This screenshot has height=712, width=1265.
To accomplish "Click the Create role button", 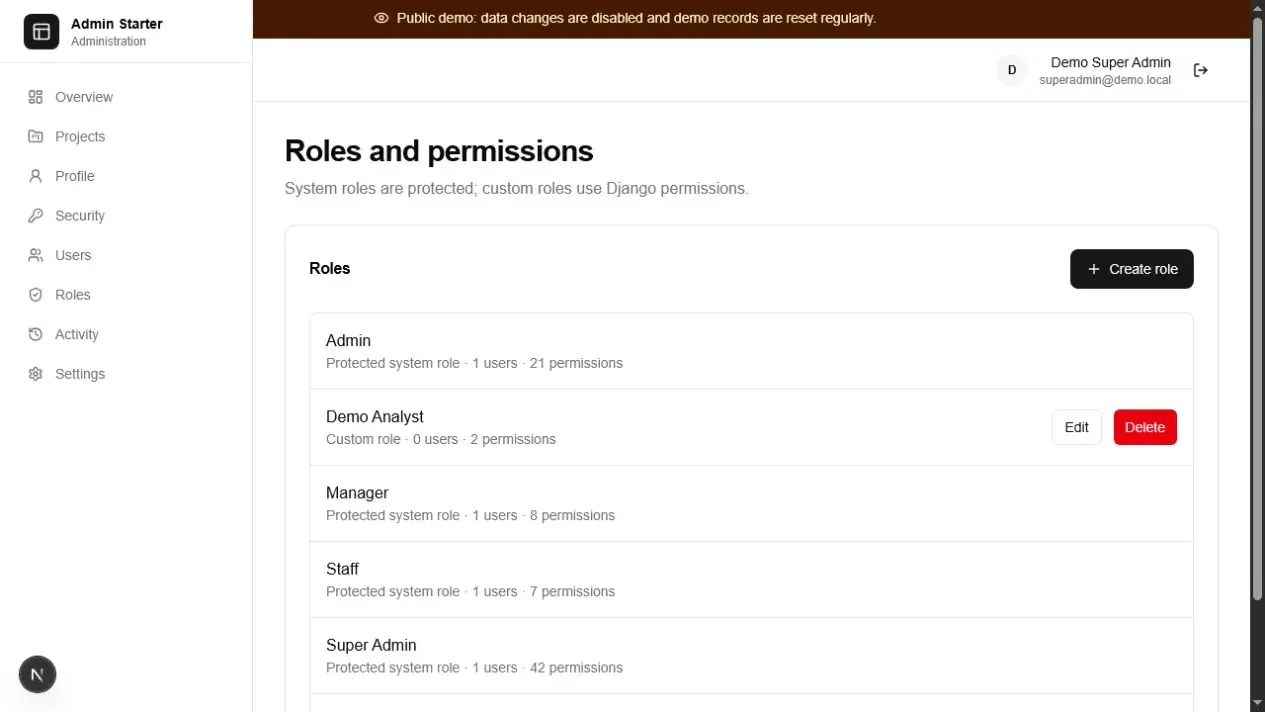I will [x=1131, y=269].
